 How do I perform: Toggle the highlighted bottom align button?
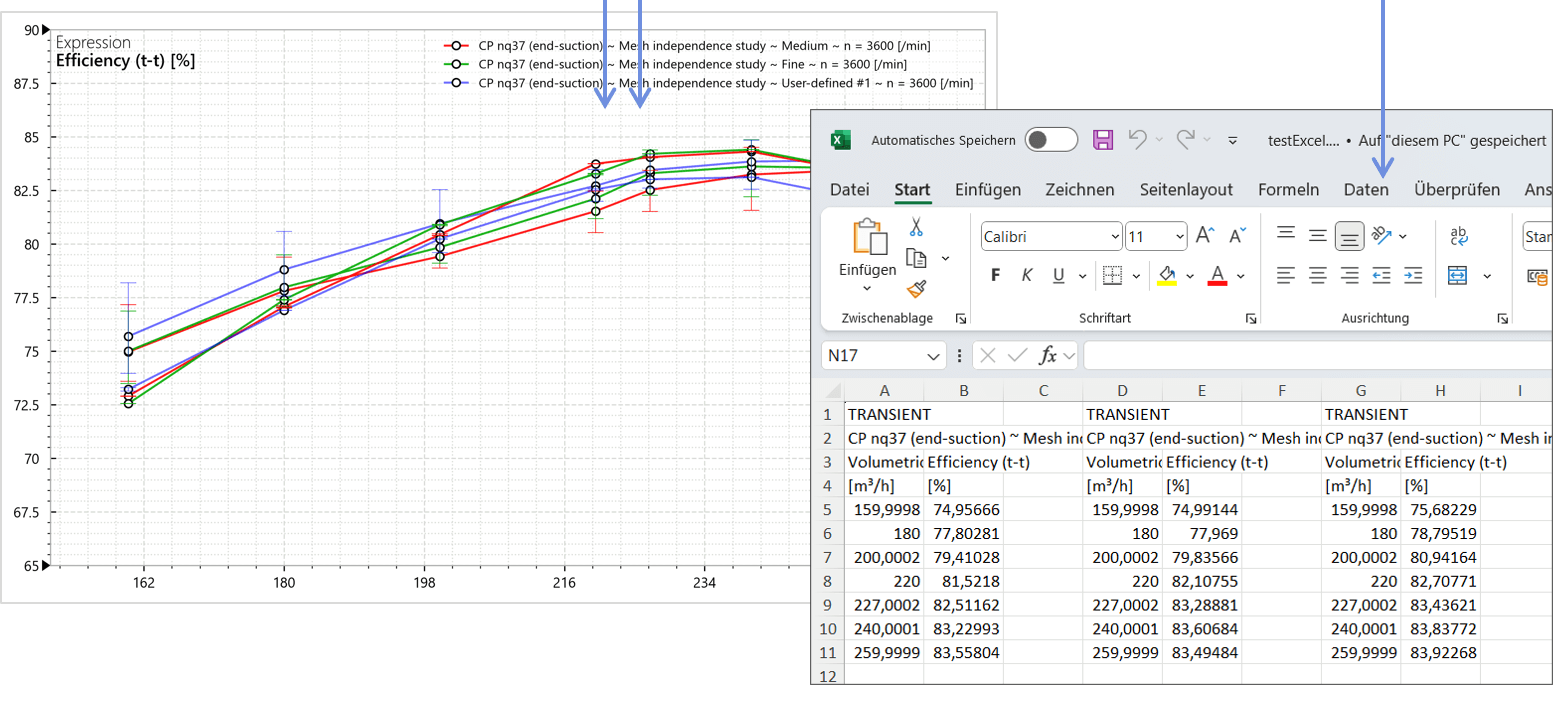pyautogui.click(x=1350, y=236)
